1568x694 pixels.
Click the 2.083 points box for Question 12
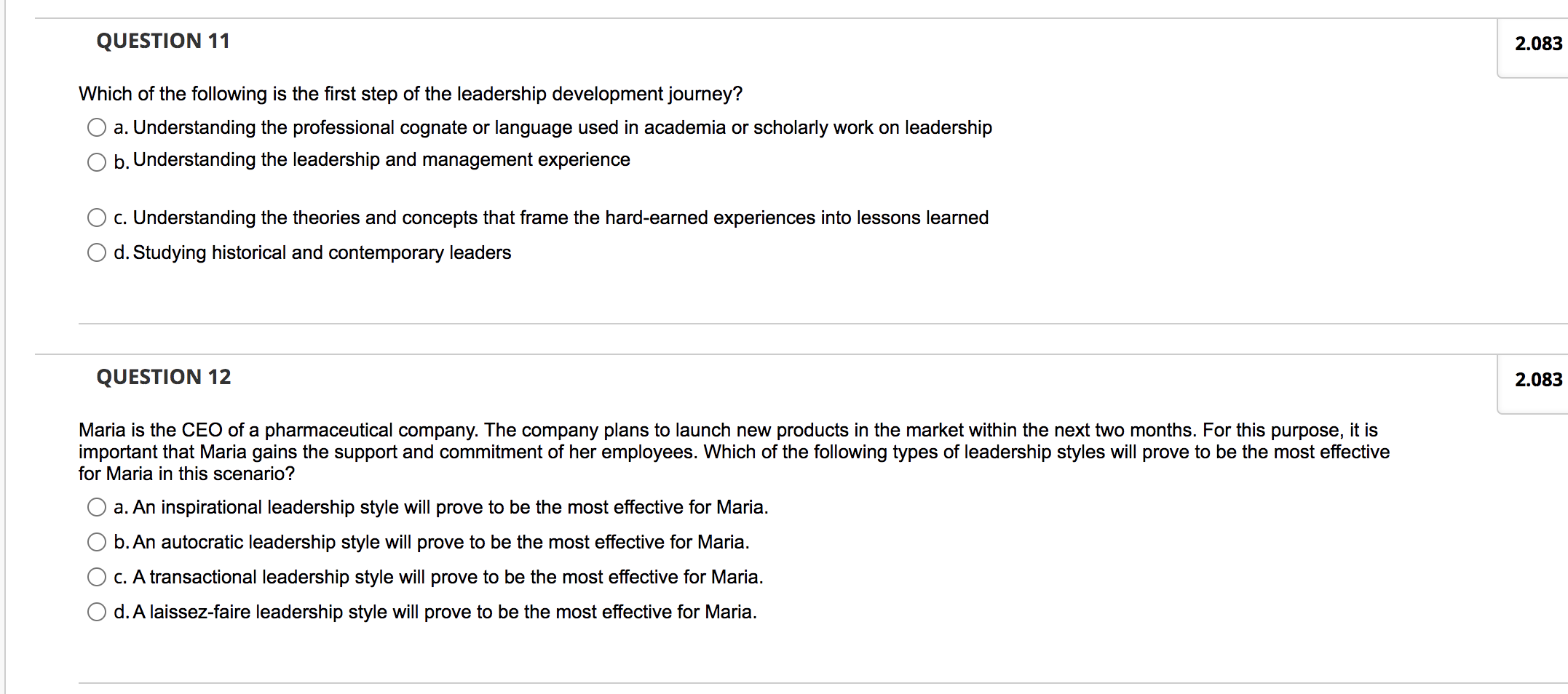1537,380
